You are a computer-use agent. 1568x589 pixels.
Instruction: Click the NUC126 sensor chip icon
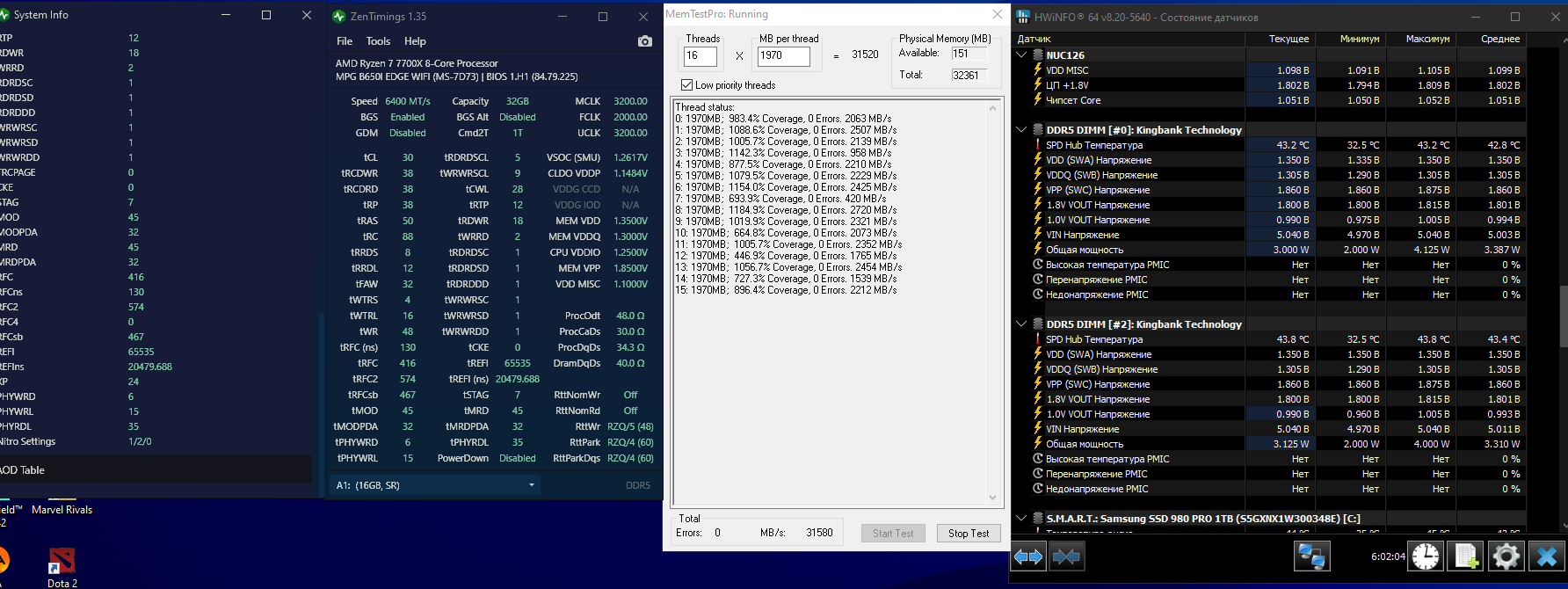click(1038, 55)
